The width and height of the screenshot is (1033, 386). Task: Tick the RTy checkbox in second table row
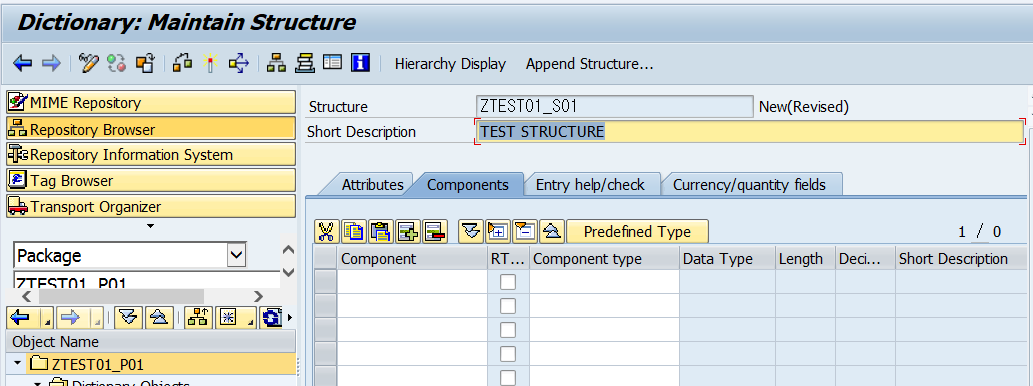click(x=508, y=306)
